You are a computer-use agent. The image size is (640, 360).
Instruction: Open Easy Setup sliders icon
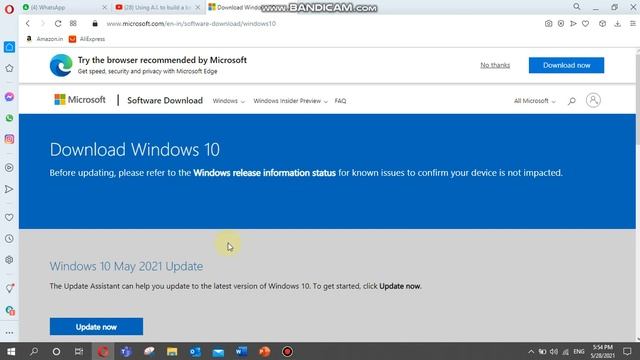pyautogui.click(x=633, y=24)
